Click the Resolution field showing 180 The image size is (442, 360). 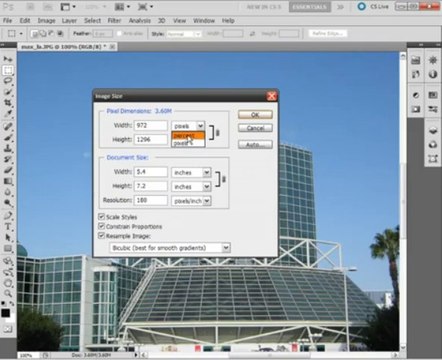tap(151, 200)
